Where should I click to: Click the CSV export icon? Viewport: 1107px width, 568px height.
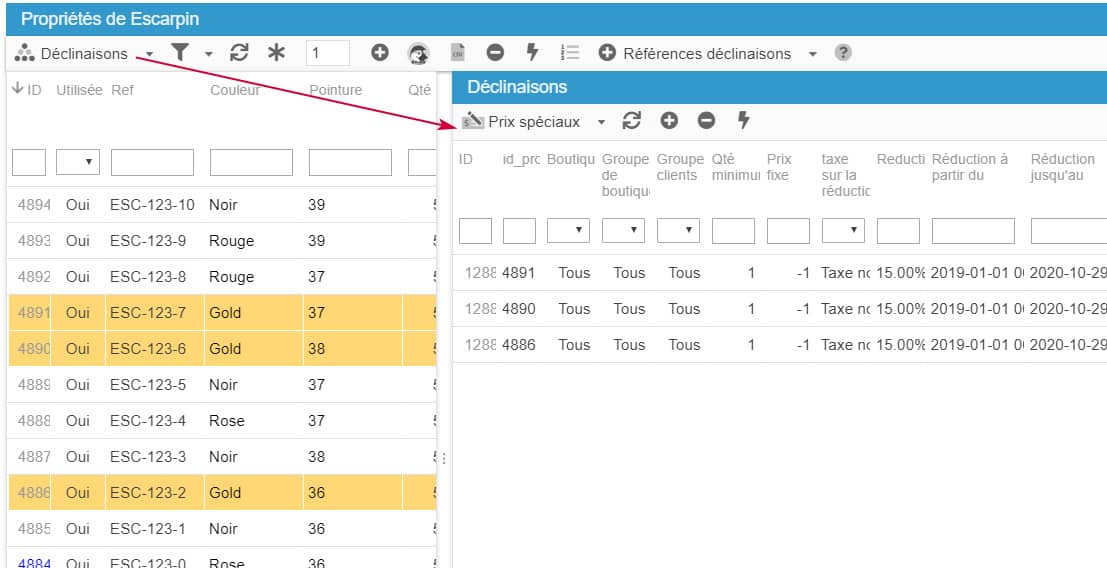(x=457, y=53)
